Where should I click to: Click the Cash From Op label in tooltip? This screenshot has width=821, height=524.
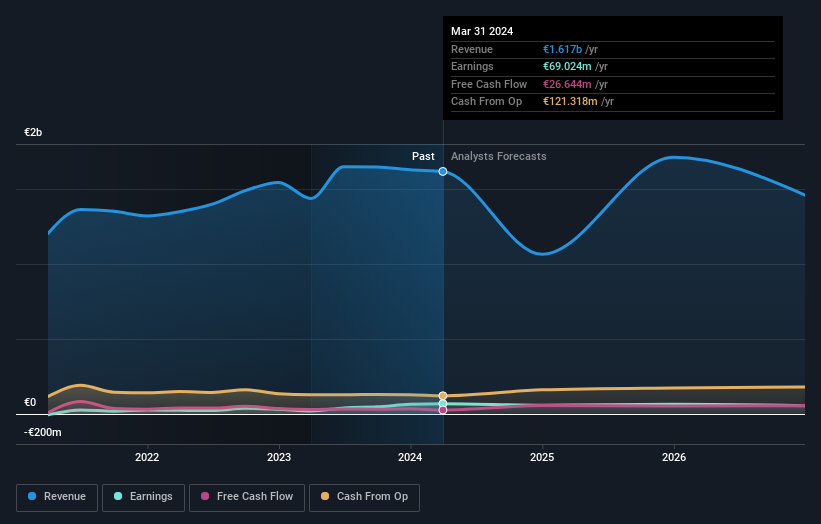click(x=486, y=102)
